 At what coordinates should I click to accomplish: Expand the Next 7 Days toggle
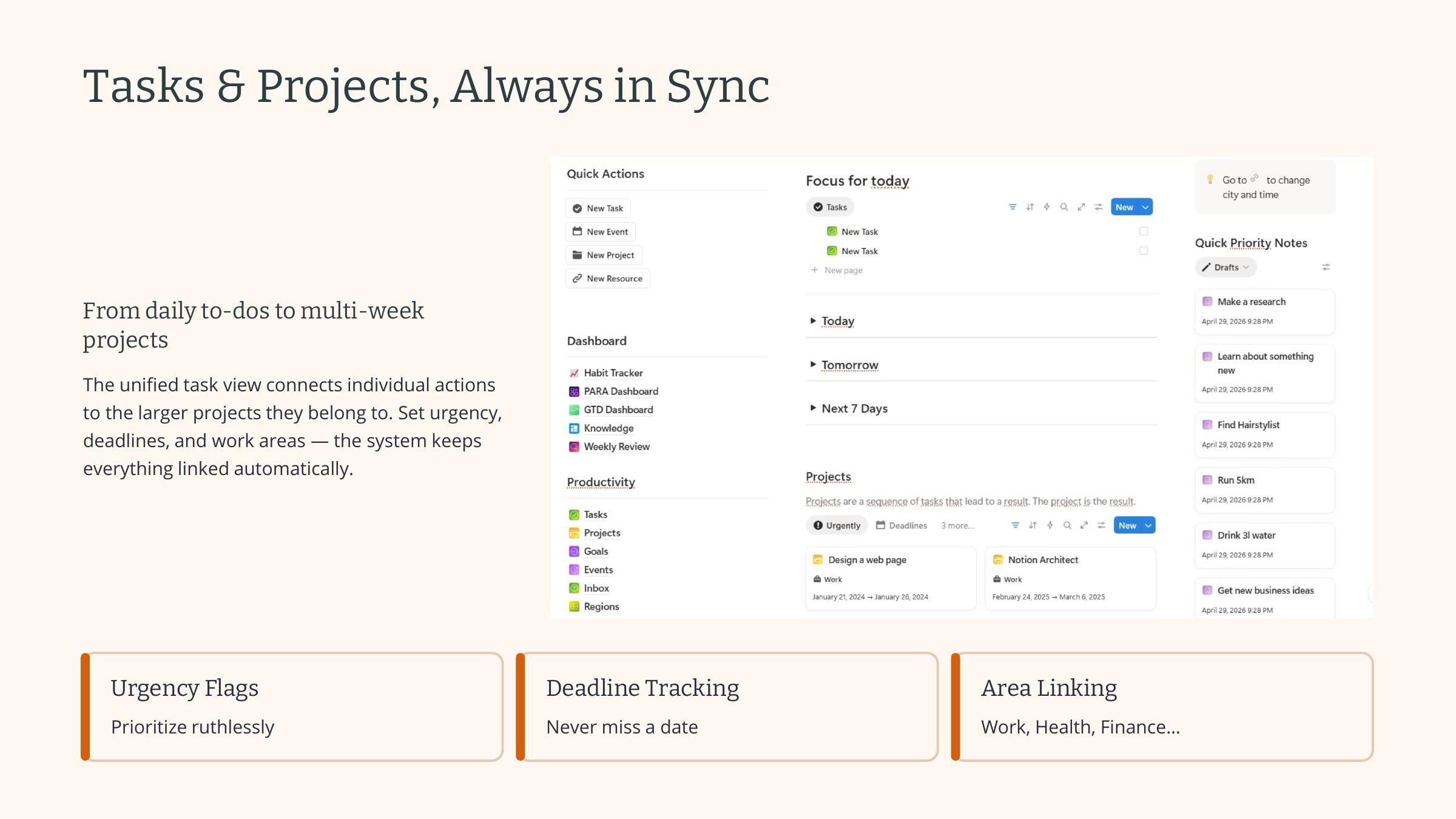[x=813, y=408]
